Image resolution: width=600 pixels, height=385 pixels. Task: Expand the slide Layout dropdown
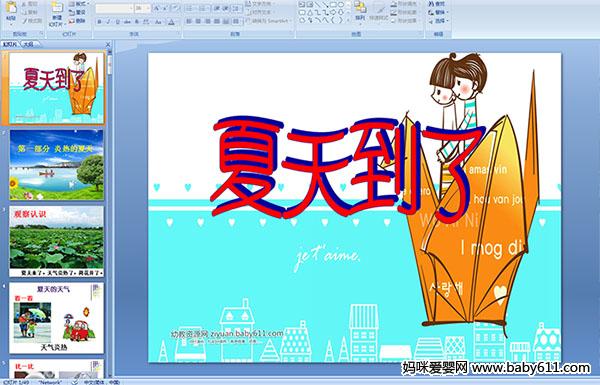[78, 4]
